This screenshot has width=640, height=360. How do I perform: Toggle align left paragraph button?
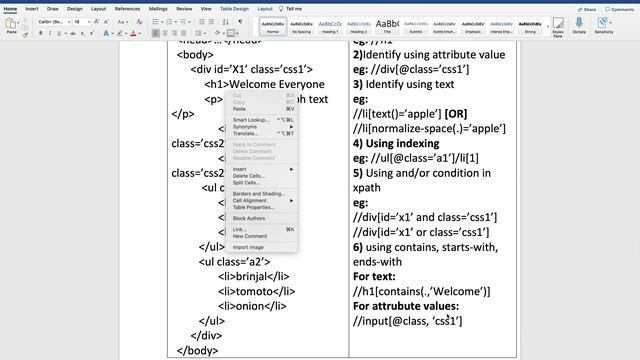click(156, 33)
